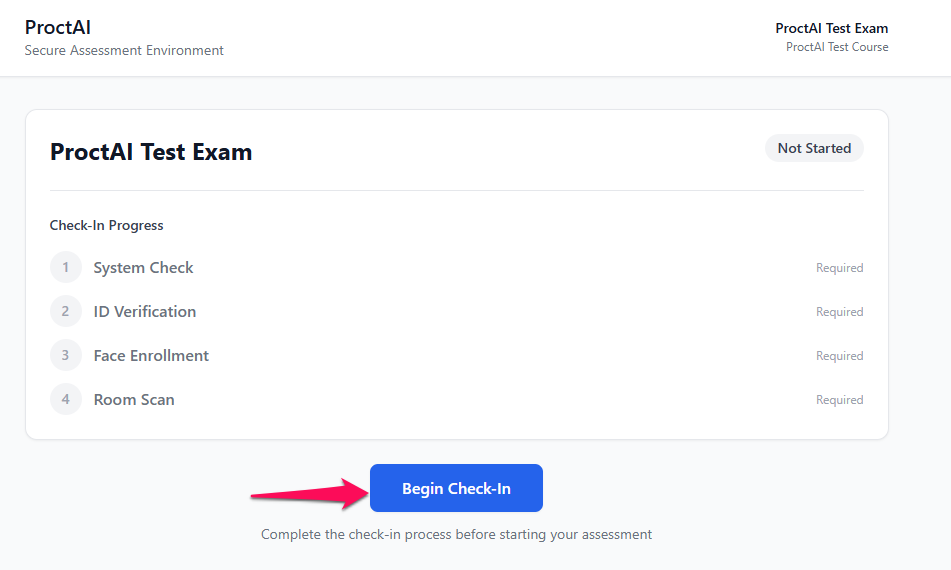
Task: Open the System Check step
Action: tap(143, 268)
